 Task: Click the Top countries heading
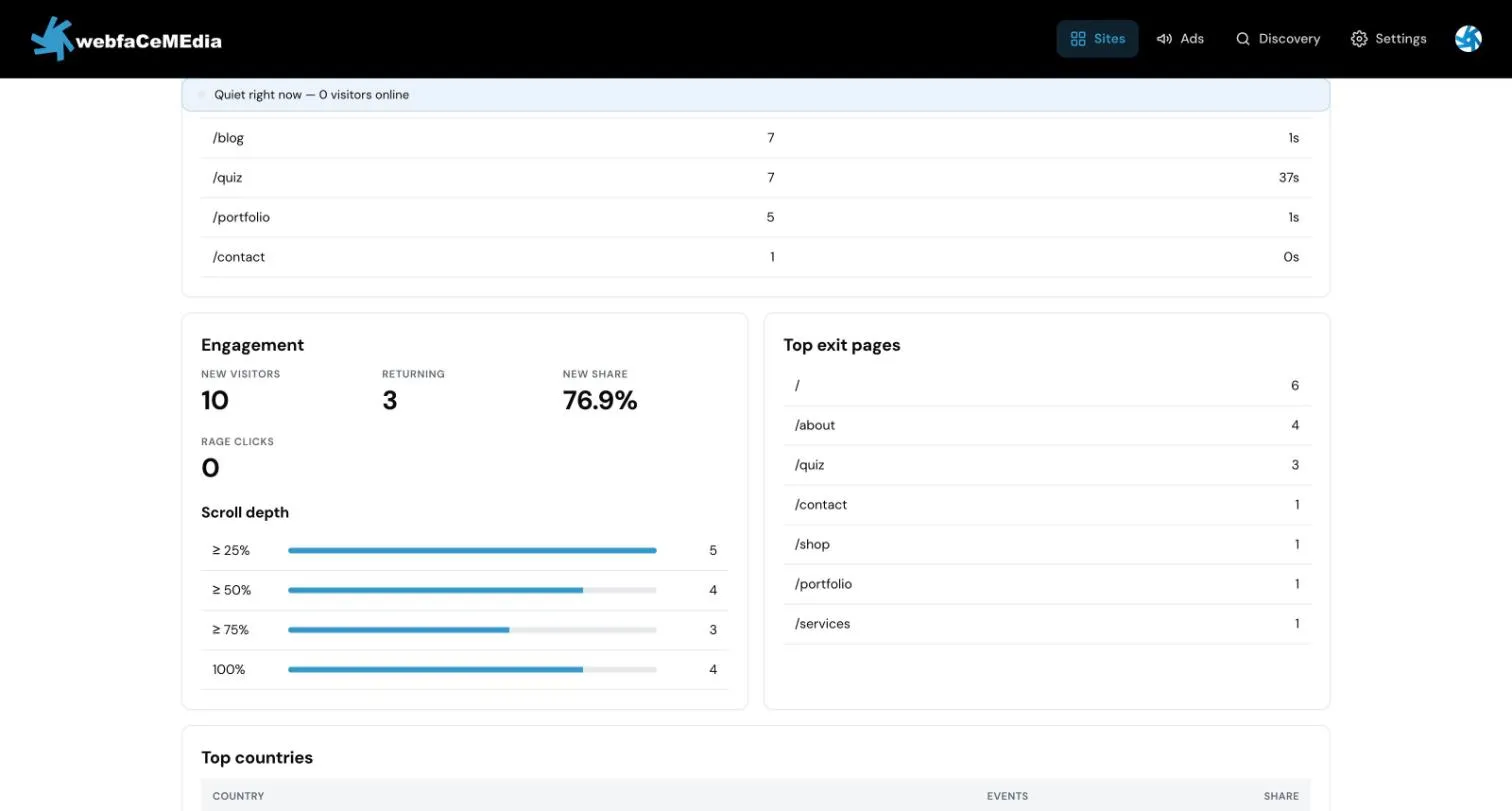click(x=257, y=758)
